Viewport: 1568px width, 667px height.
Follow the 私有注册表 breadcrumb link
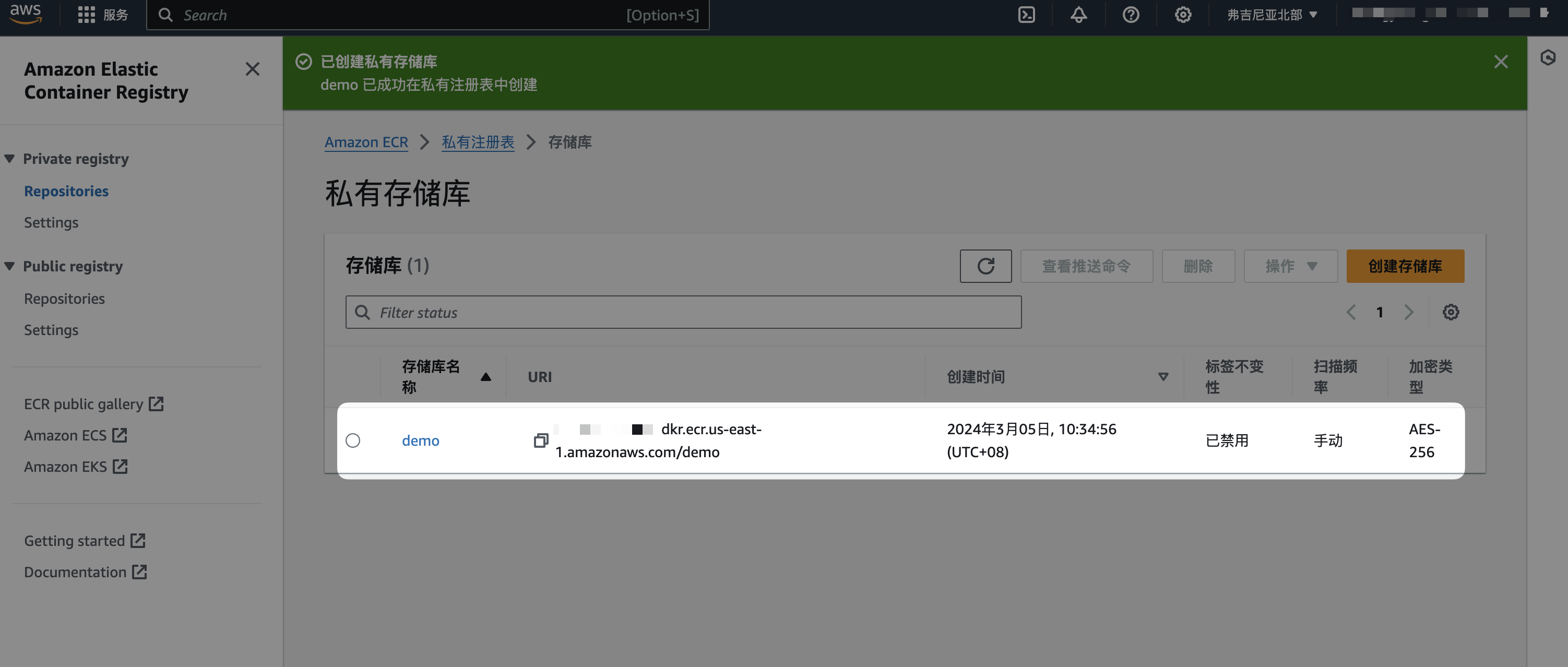[x=478, y=142]
